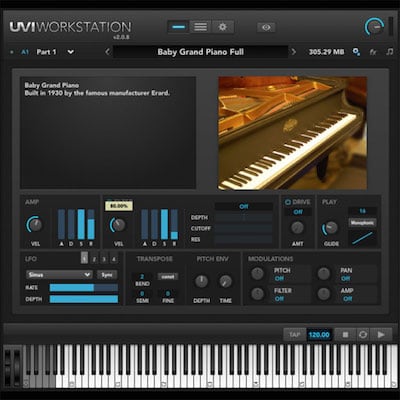Adjust the AMP modulation knob
400x400 pixels.
point(323,294)
